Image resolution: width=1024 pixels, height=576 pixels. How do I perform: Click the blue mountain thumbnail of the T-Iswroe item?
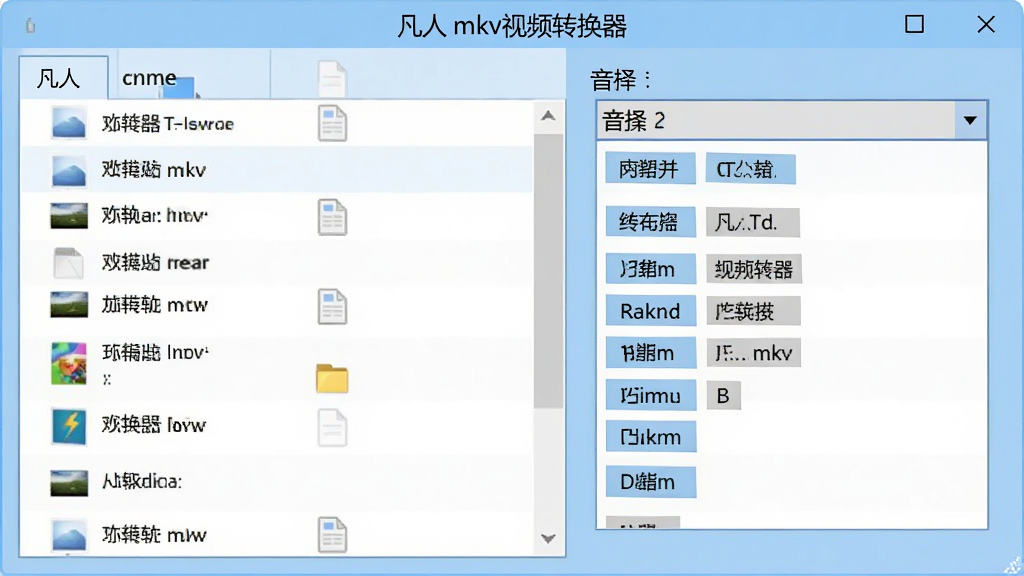pos(69,123)
